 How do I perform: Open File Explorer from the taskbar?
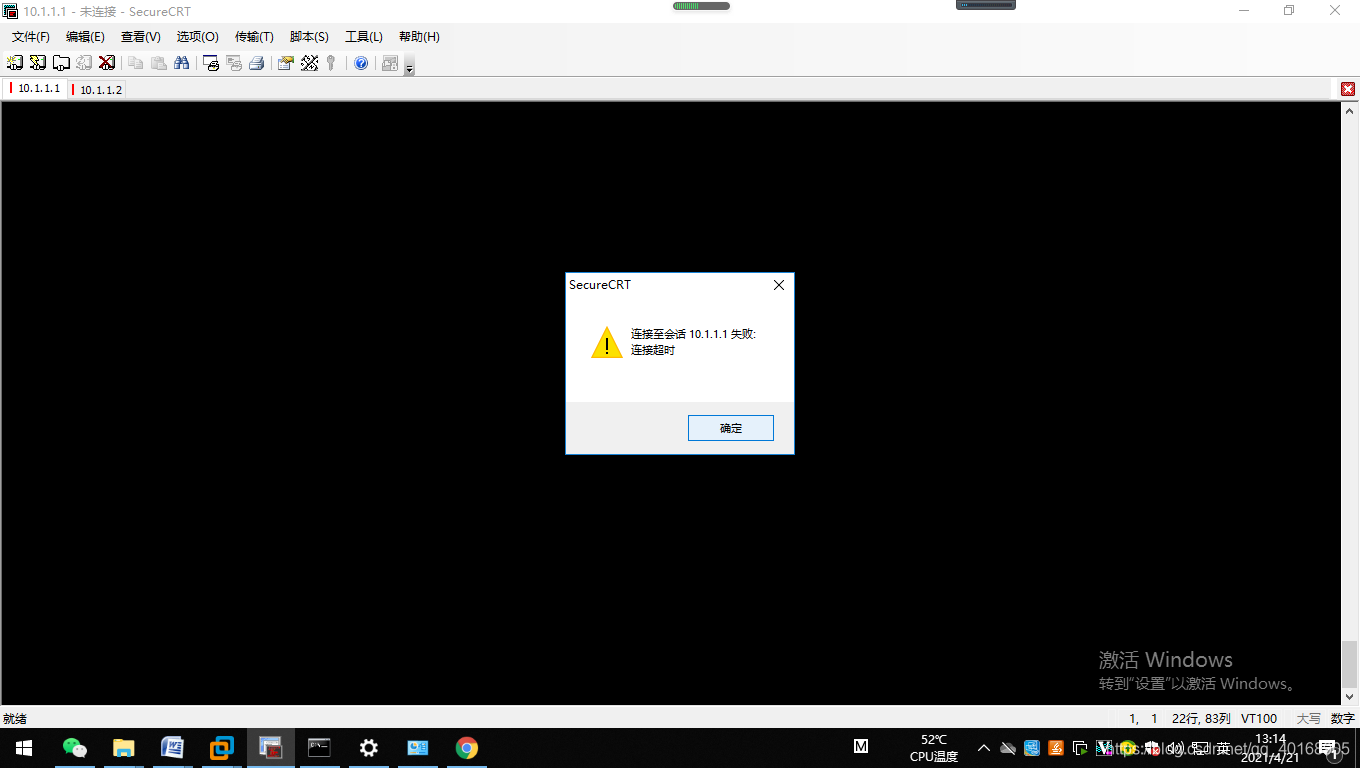pos(123,748)
